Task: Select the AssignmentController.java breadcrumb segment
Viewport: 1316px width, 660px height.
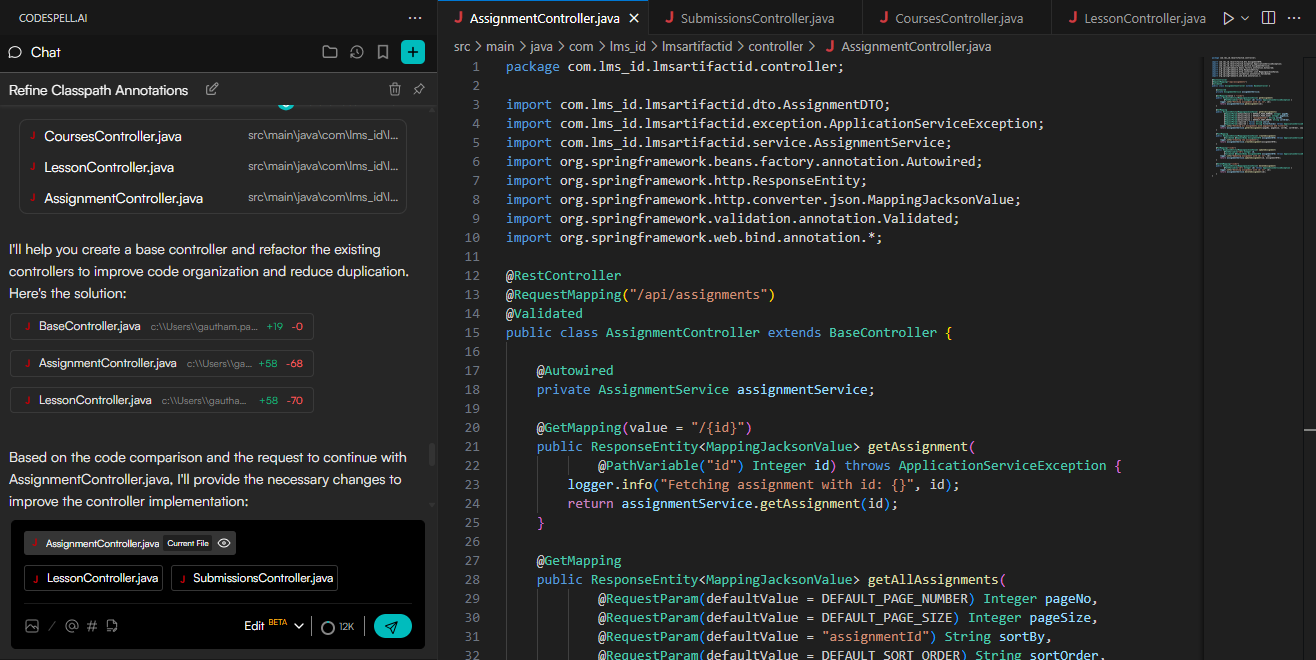Action: click(x=906, y=46)
